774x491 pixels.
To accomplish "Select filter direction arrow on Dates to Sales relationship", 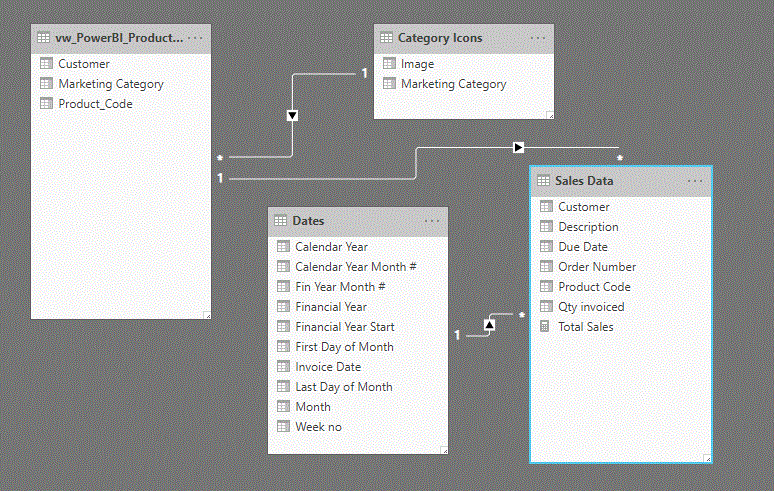I will [x=489, y=325].
